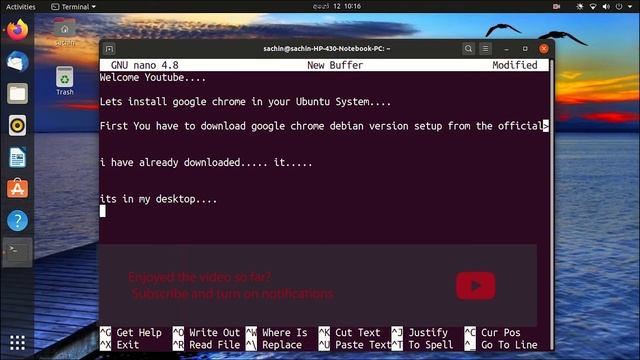Open search in the terminal titlebar

[468, 49]
